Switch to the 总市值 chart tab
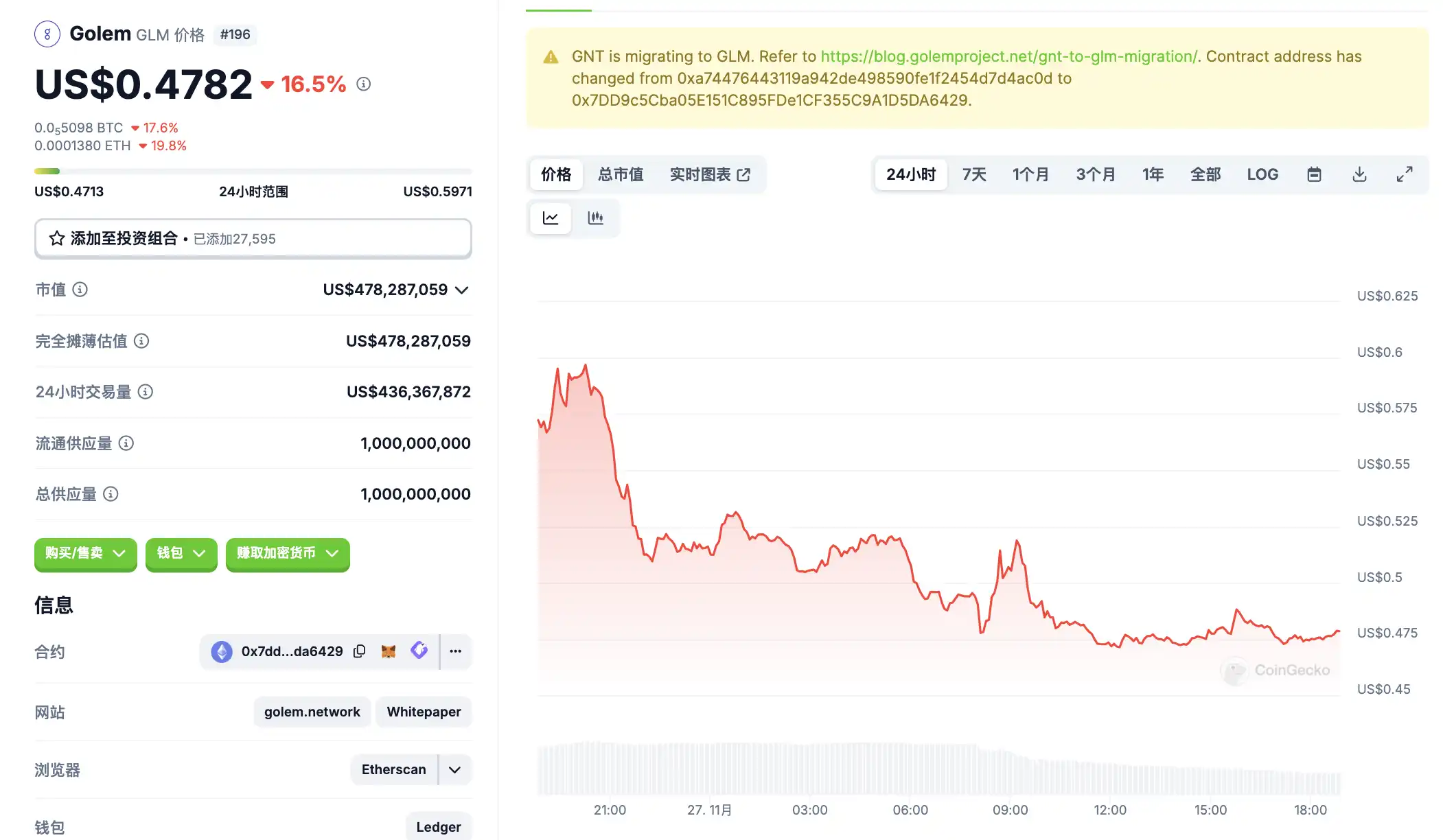Image resolution: width=1443 pixels, height=840 pixels. (621, 174)
